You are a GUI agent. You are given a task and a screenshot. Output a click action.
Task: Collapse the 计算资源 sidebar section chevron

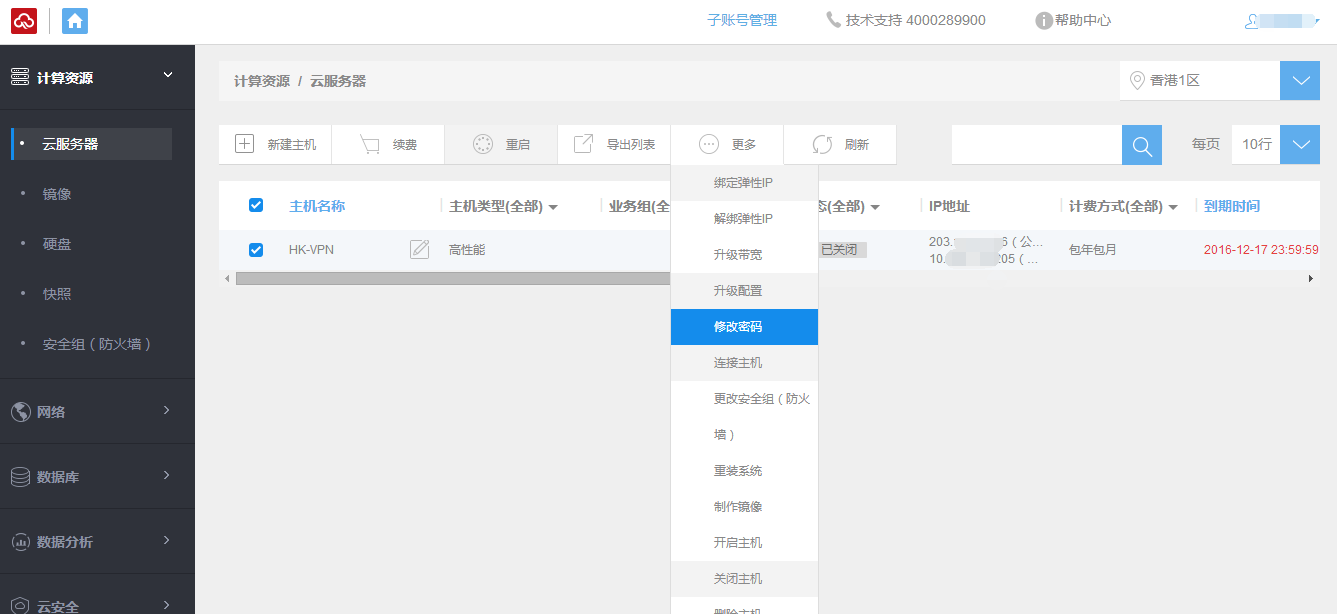coord(168,75)
